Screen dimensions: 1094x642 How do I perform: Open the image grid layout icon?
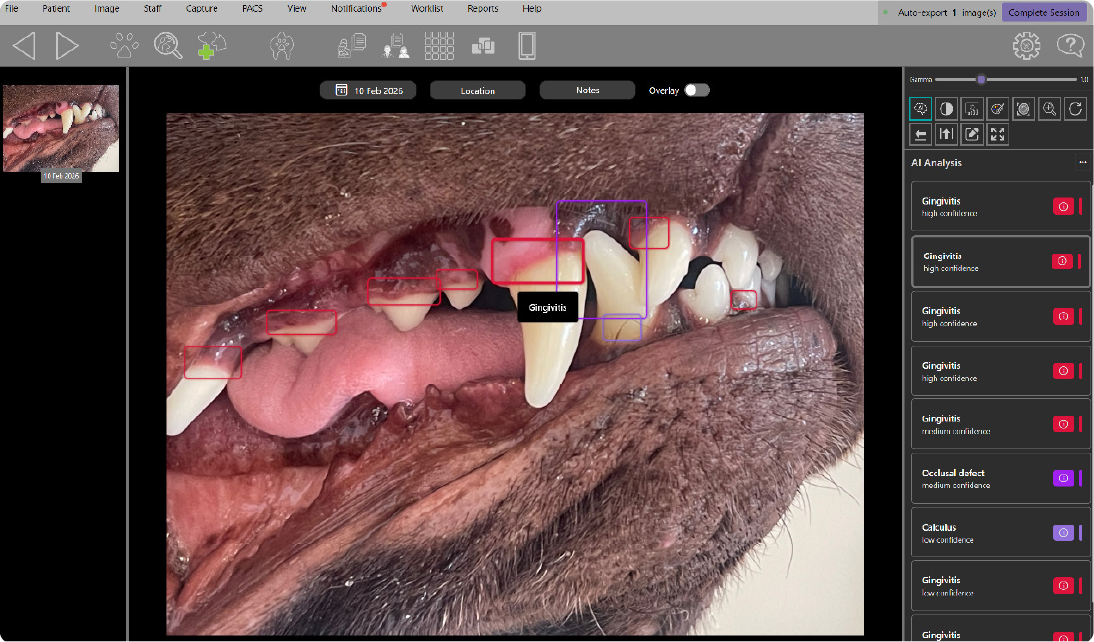coord(440,46)
